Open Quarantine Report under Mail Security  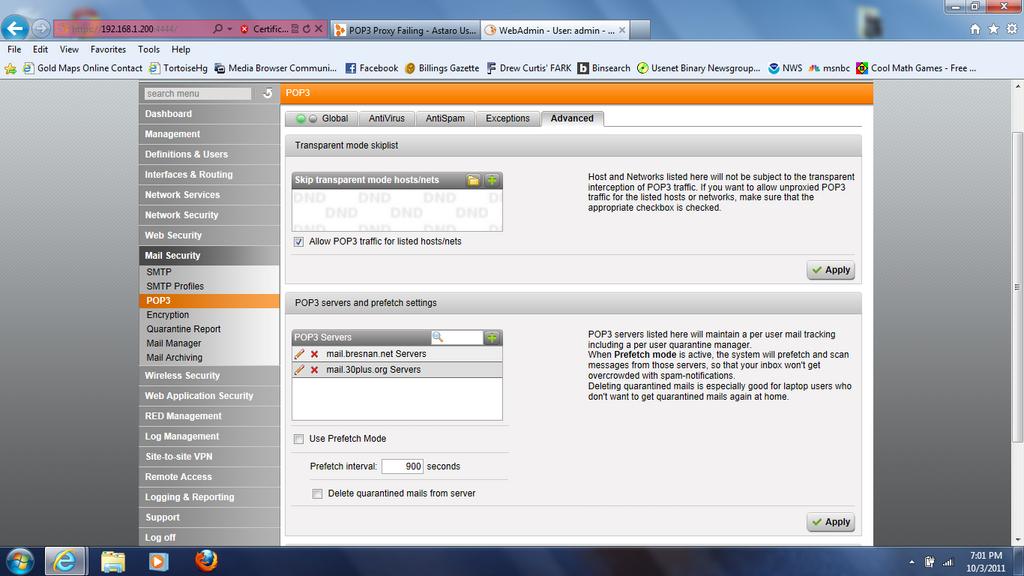[183, 329]
